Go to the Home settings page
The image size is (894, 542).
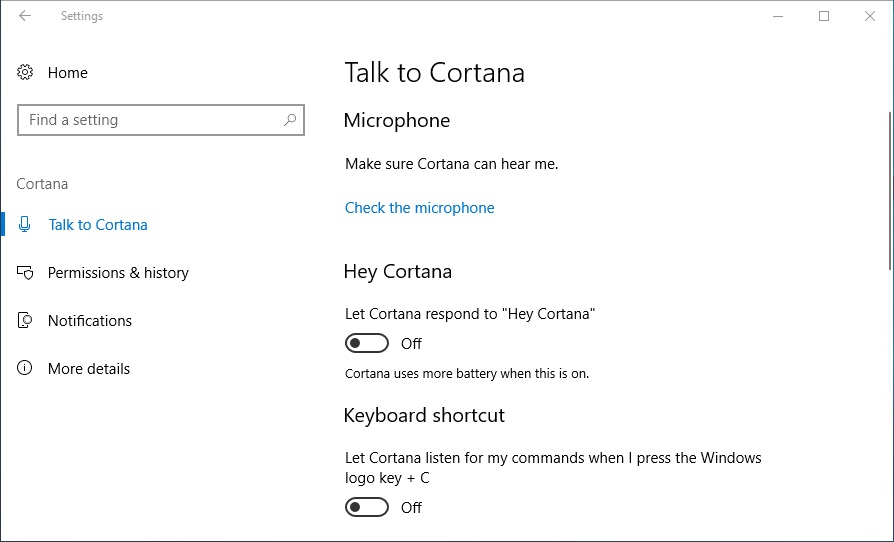[x=67, y=73]
